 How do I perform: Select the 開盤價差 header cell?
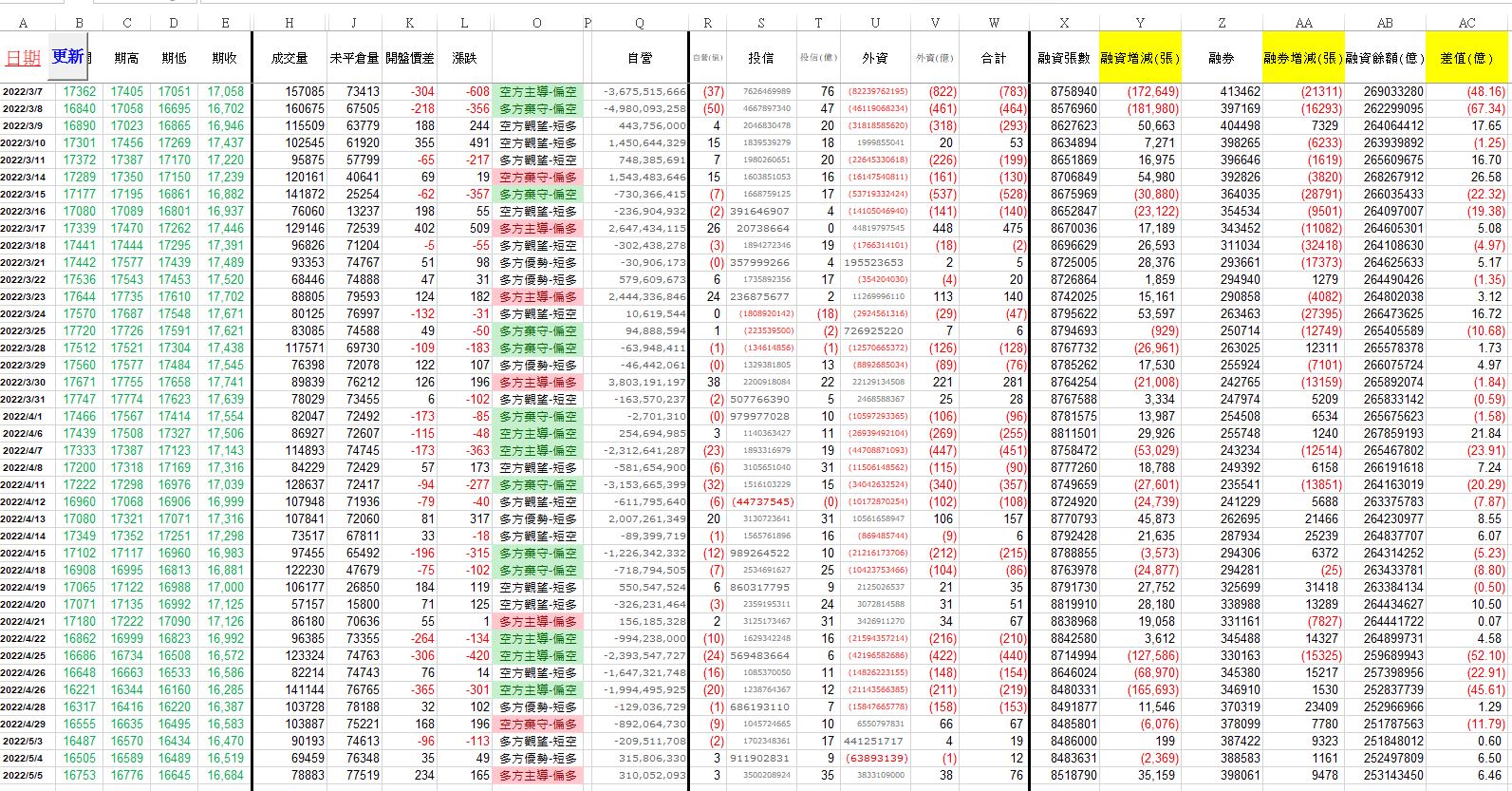pyautogui.click(x=410, y=58)
